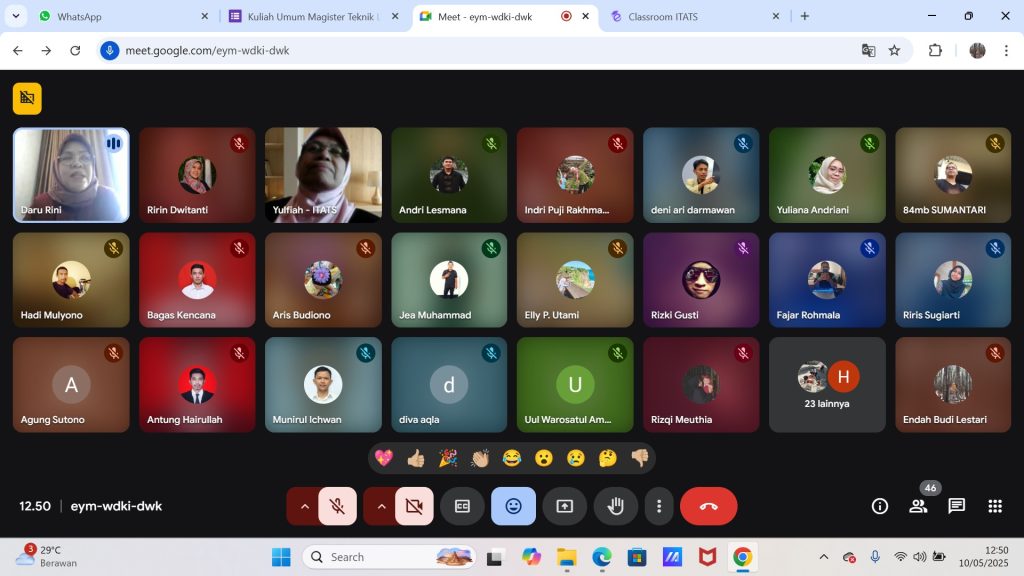Screen dimensions: 1024x576
Task: Show the participants people panel
Action: pyautogui.click(x=918, y=506)
